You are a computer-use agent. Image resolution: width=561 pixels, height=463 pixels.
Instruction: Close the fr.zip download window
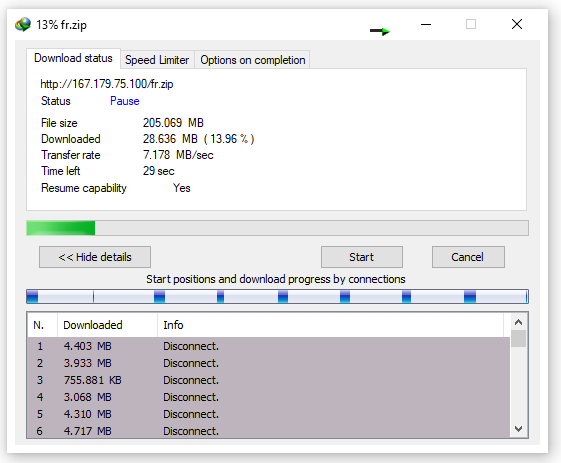(x=517, y=24)
